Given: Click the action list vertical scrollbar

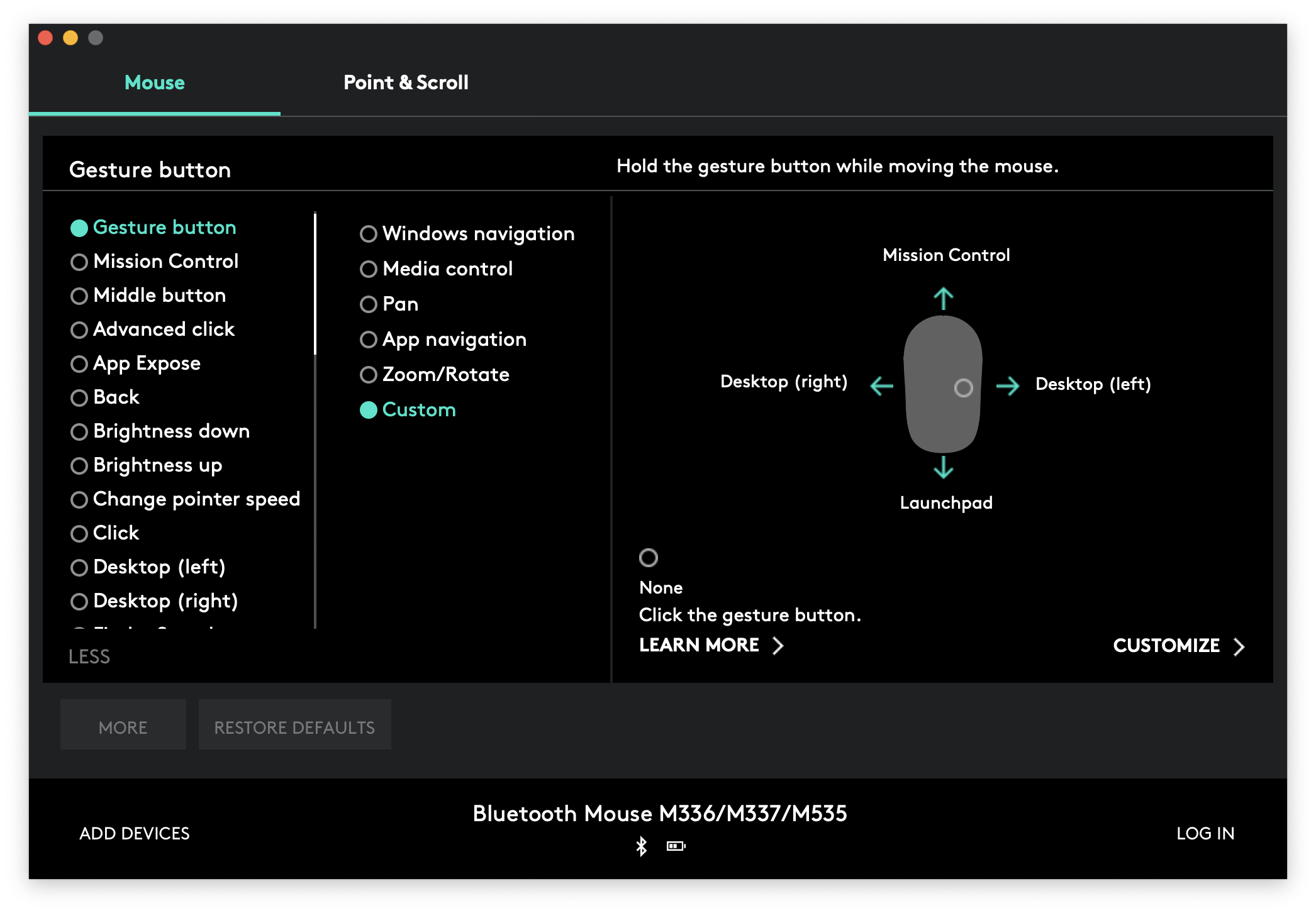Looking at the screenshot, I should 315,283.
